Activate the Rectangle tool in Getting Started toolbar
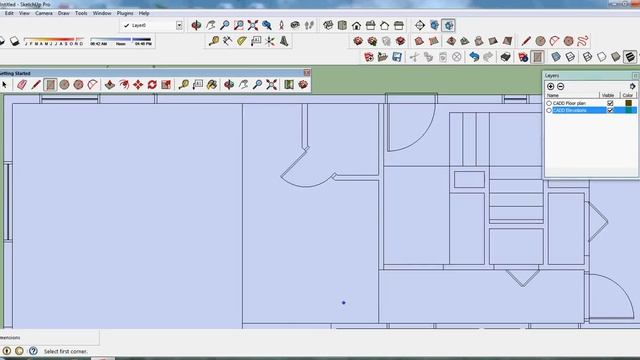This screenshot has width=640, height=360. 50,84
